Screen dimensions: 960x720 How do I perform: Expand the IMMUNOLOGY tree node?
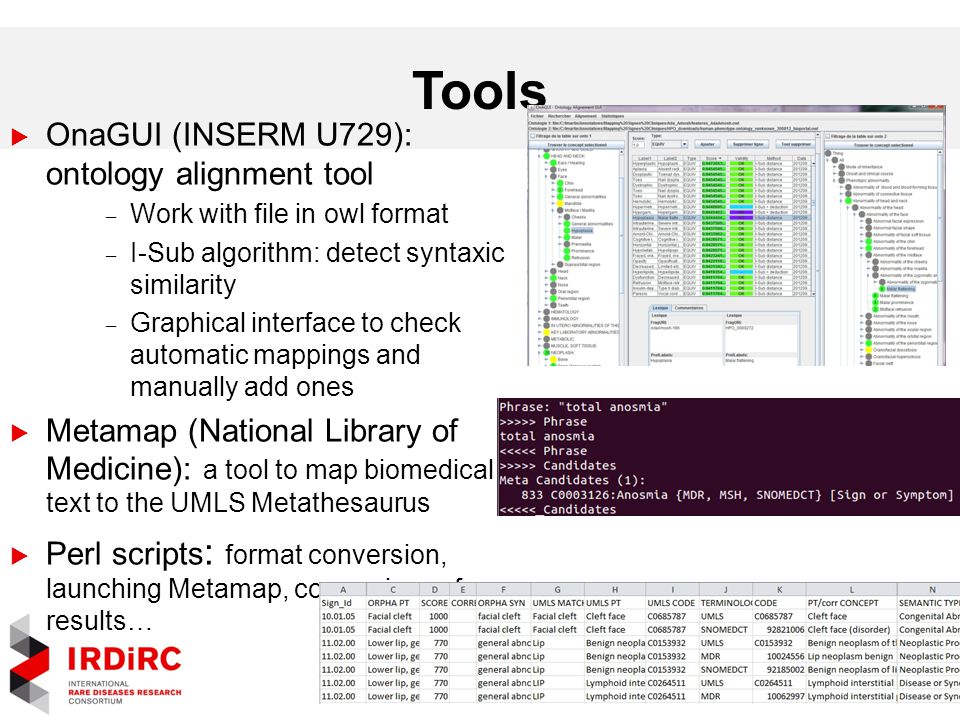coord(539,318)
